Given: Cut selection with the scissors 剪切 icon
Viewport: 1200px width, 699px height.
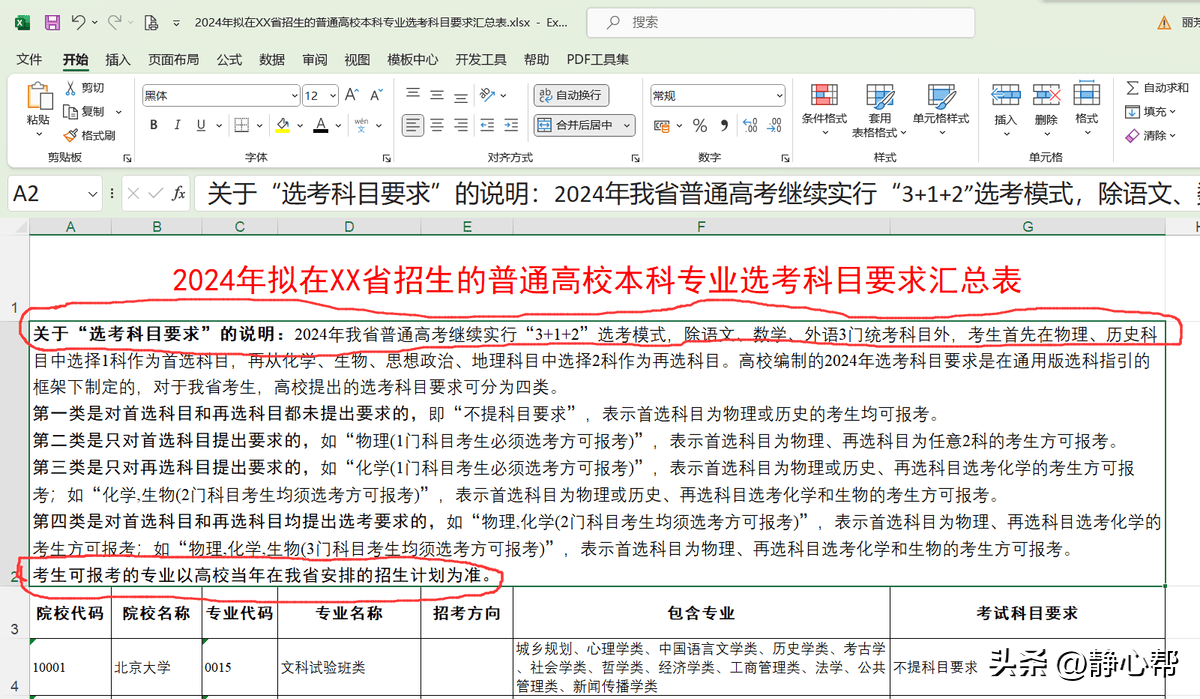Looking at the screenshot, I should pyautogui.click(x=71, y=88).
